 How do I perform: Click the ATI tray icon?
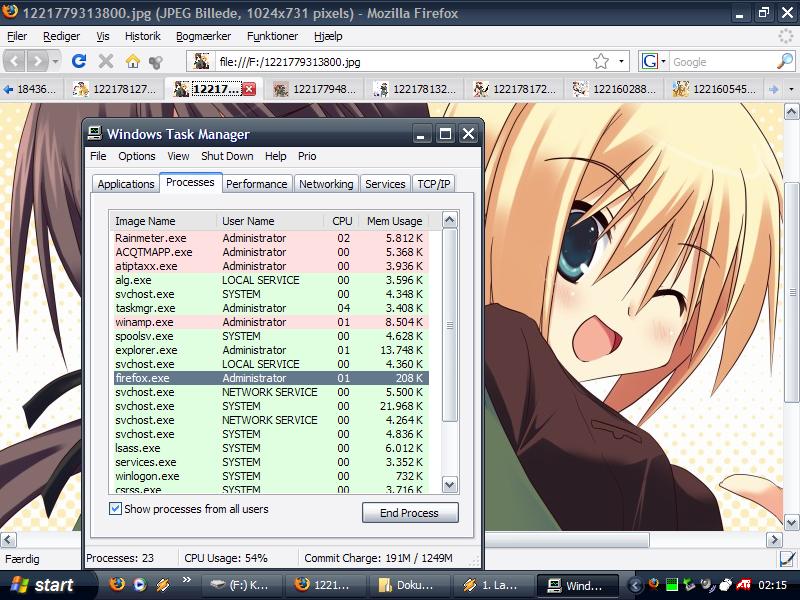click(x=745, y=585)
